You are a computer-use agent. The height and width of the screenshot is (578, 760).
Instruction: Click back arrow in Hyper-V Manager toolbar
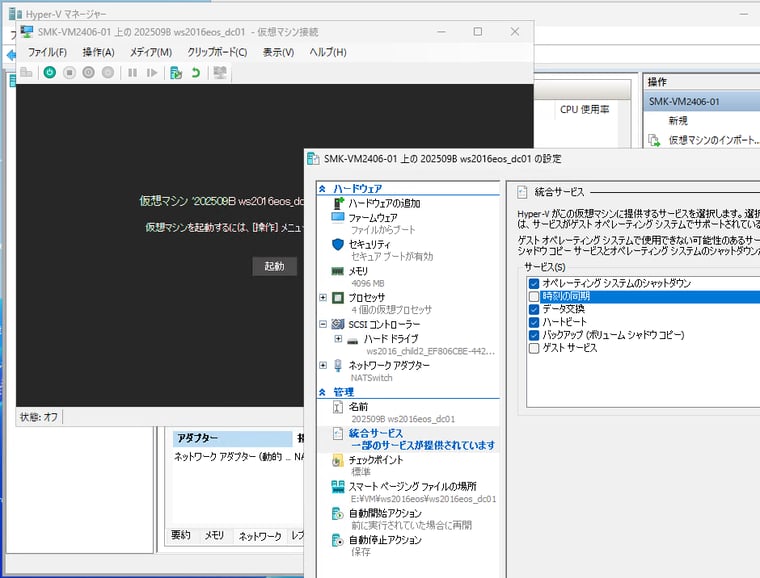[x=11, y=55]
